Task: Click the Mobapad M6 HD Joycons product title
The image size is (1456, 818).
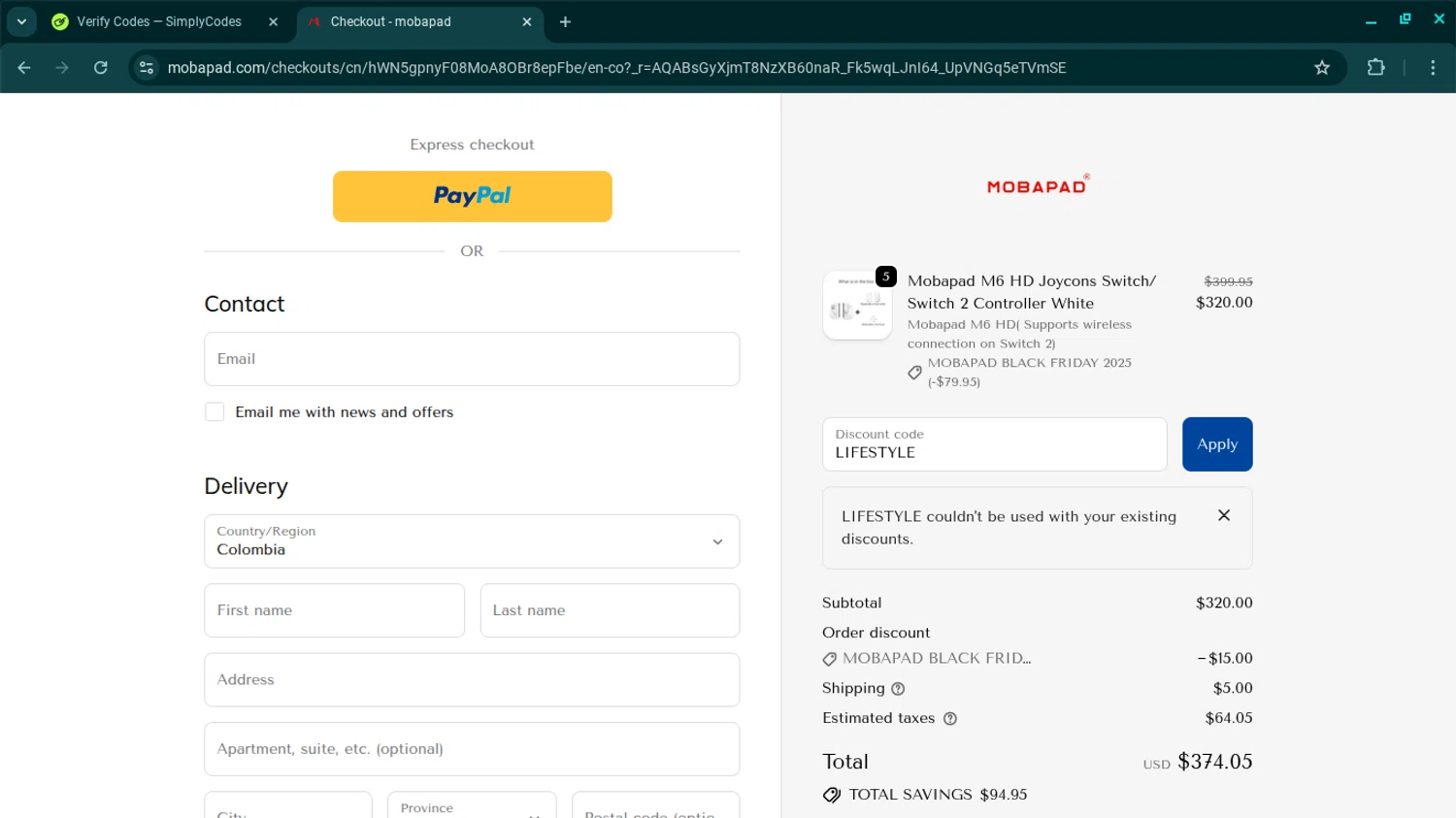Action: click(x=1032, y=292)
